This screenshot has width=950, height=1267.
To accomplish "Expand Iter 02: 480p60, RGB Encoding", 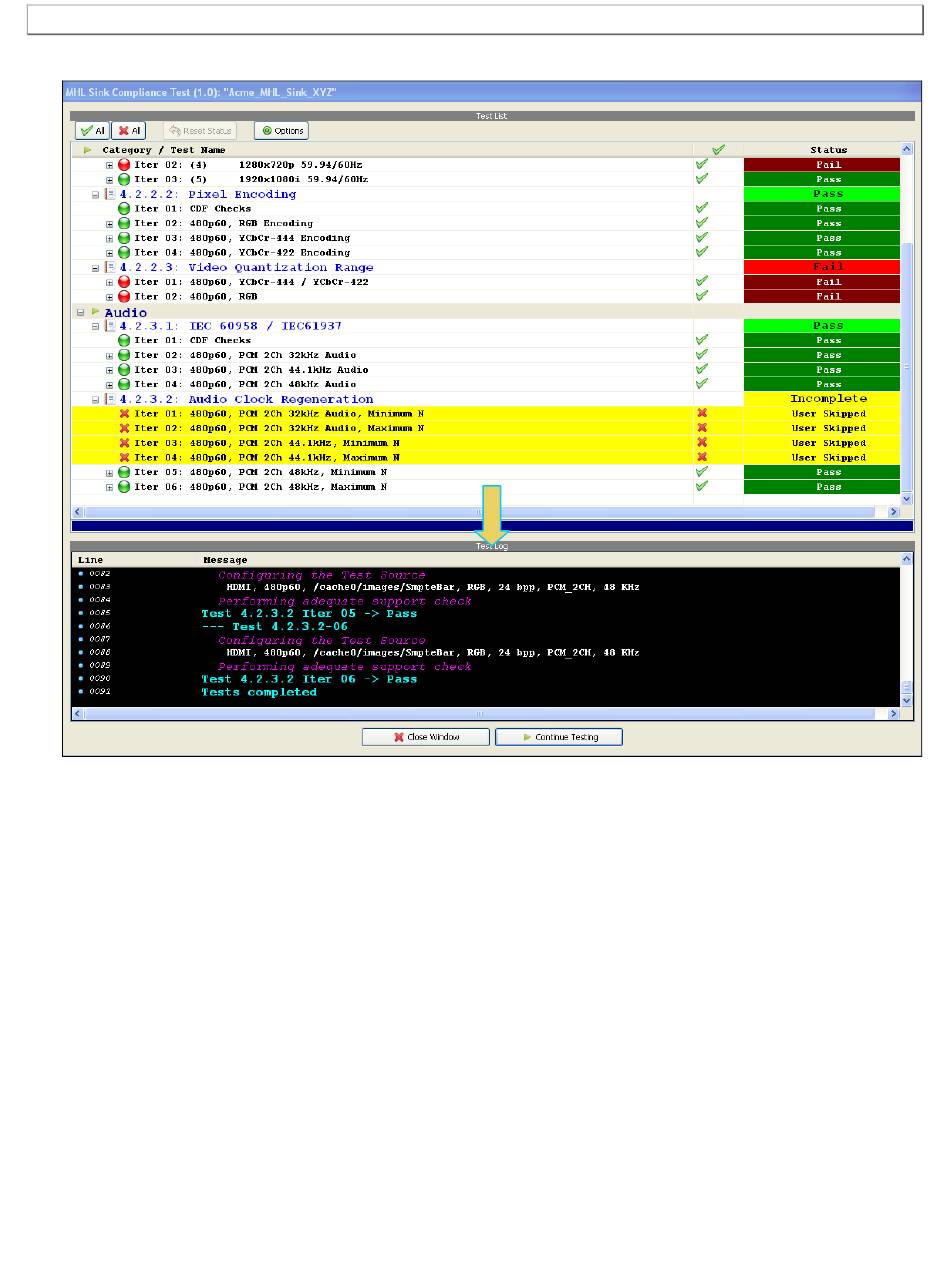I will (x=110, y=224).
